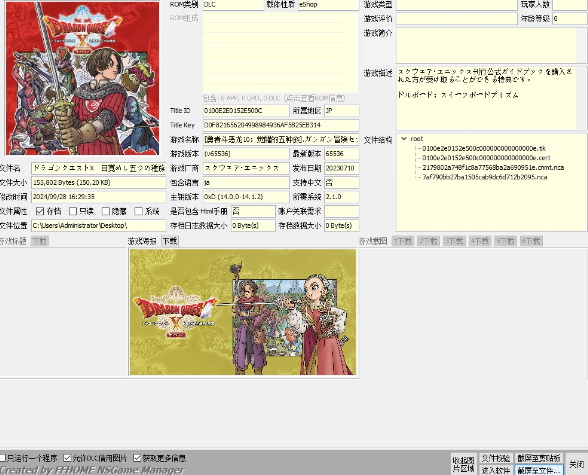Click the 文件校验 button
This screenshot has width=588, height=475.
pyautogui.click(x=495, y=458)
